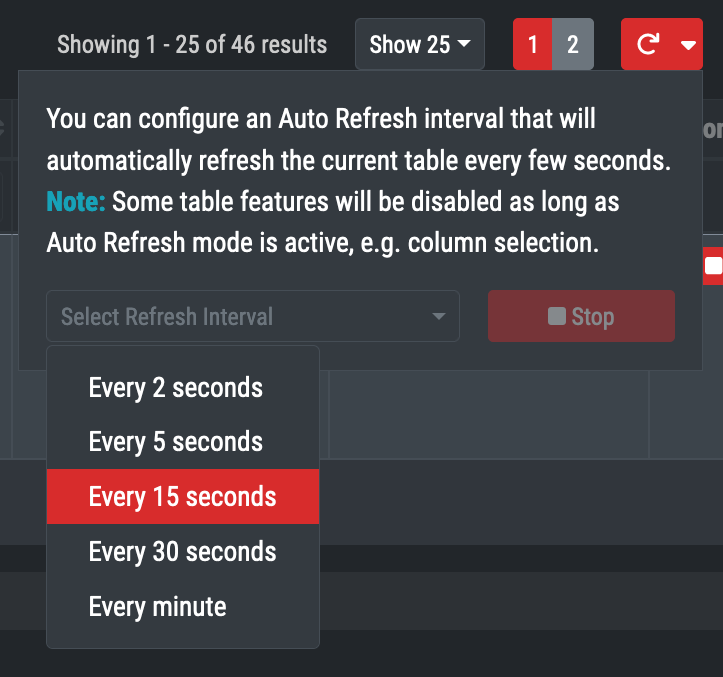This screenshot has height=677, width=723.
Task: Pick Every 30 seconds refresh interval
Action: pyautogui.click(x=182, y=552)
